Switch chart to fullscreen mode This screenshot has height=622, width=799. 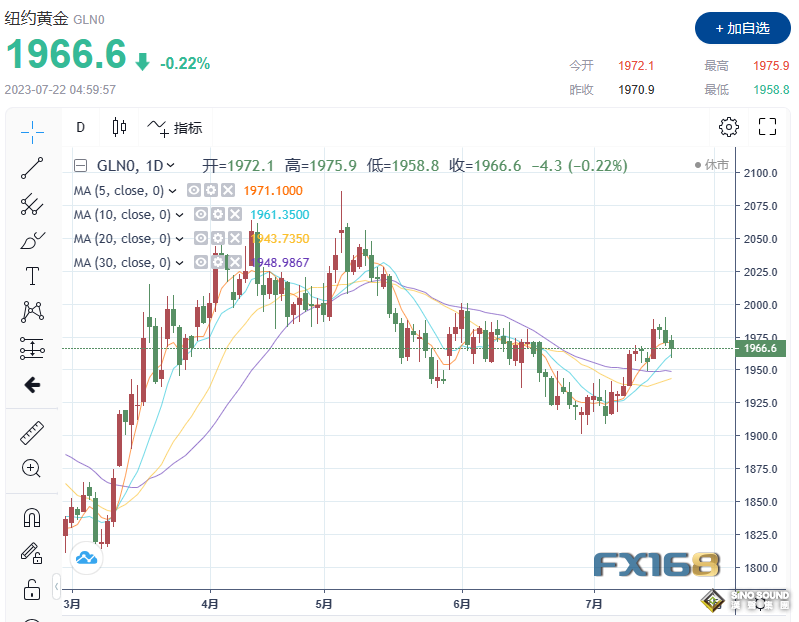(x=767, y=127)
